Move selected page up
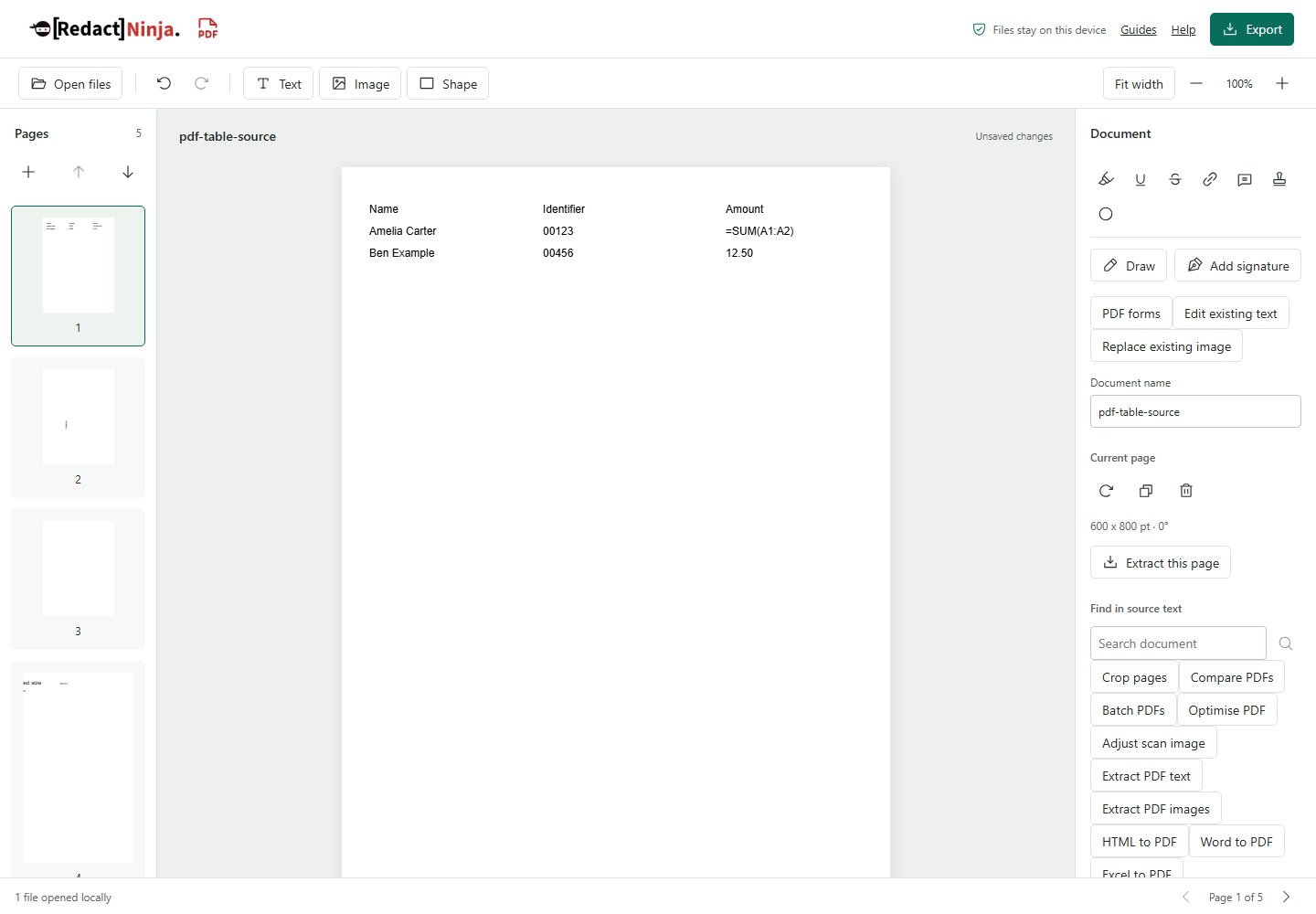Screen dimensions: 1316x914 79,172
